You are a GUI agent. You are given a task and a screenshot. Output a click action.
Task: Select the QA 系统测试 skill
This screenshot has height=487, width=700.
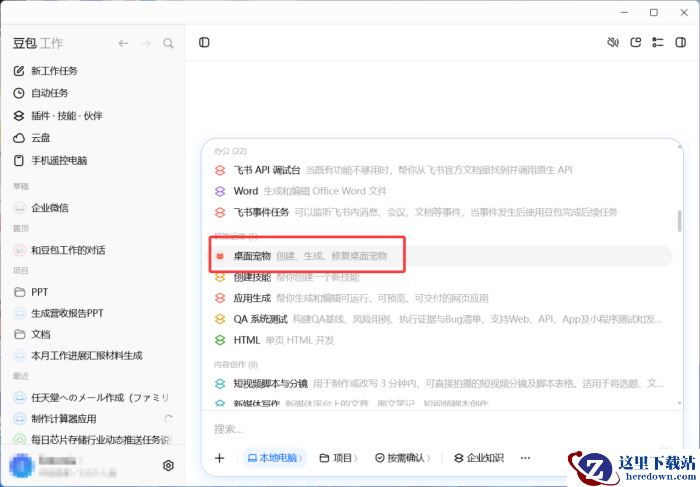[x=442, y=319]
